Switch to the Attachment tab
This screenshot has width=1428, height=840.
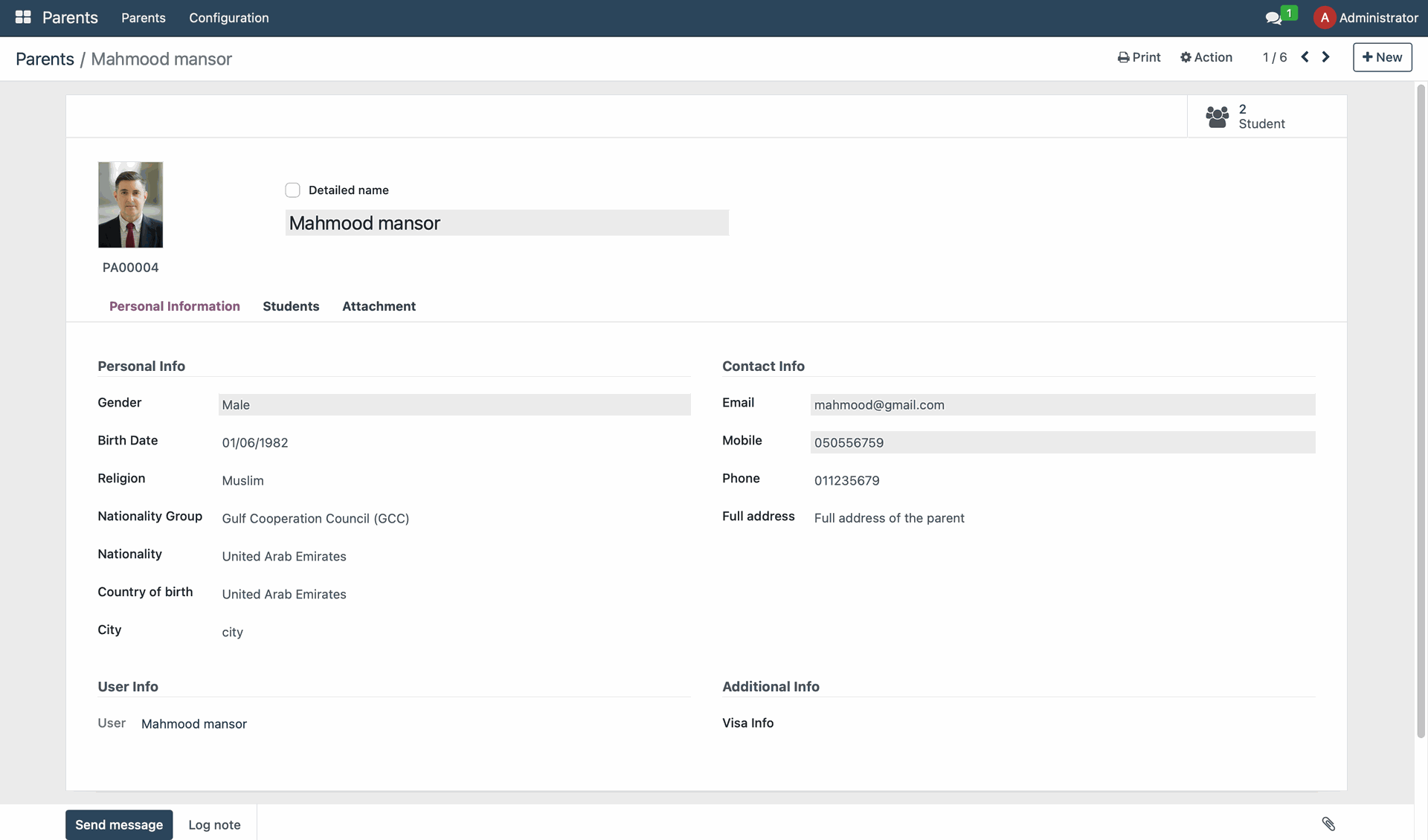point(379,306)
